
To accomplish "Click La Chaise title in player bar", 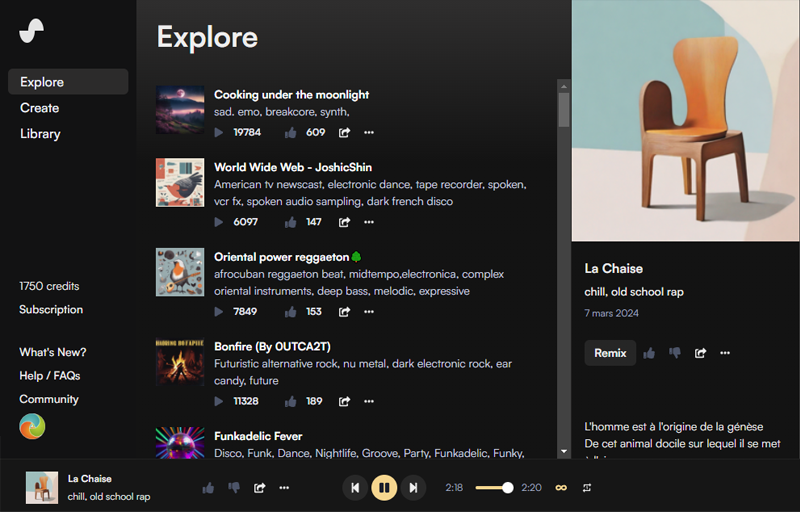I will [90, 479].
